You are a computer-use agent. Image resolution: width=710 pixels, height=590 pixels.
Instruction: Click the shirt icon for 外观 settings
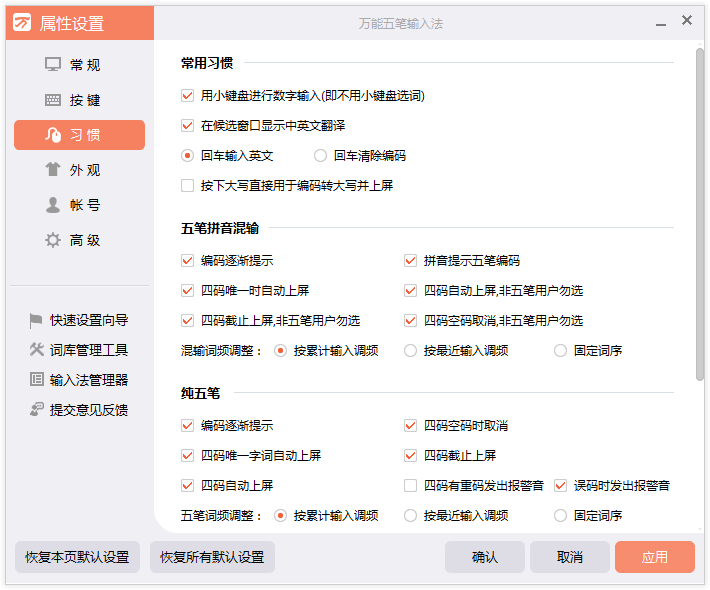[53, 170]
